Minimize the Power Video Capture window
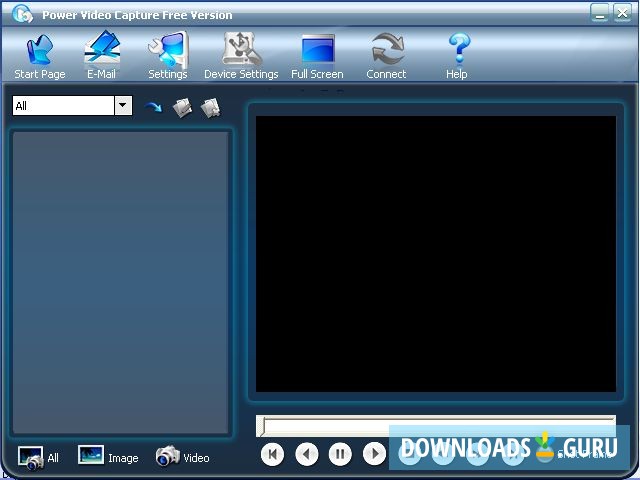 pos(600,13)
